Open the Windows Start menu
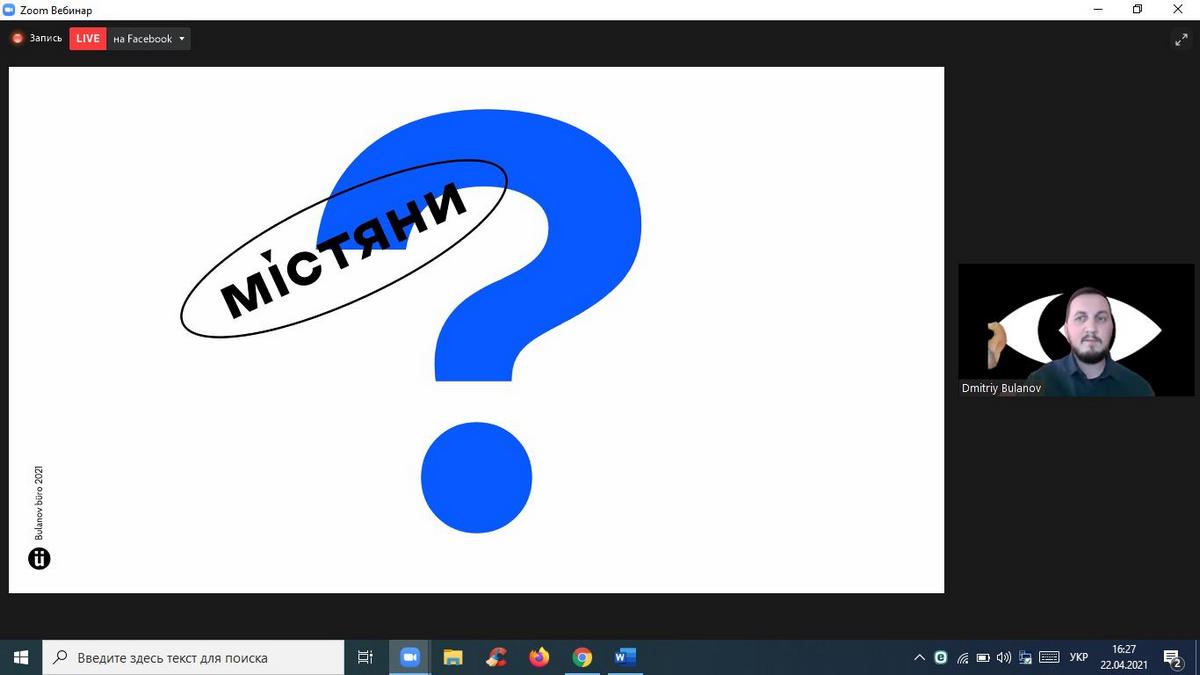The height and width of the screenshot is (675, 1200). 20,657
